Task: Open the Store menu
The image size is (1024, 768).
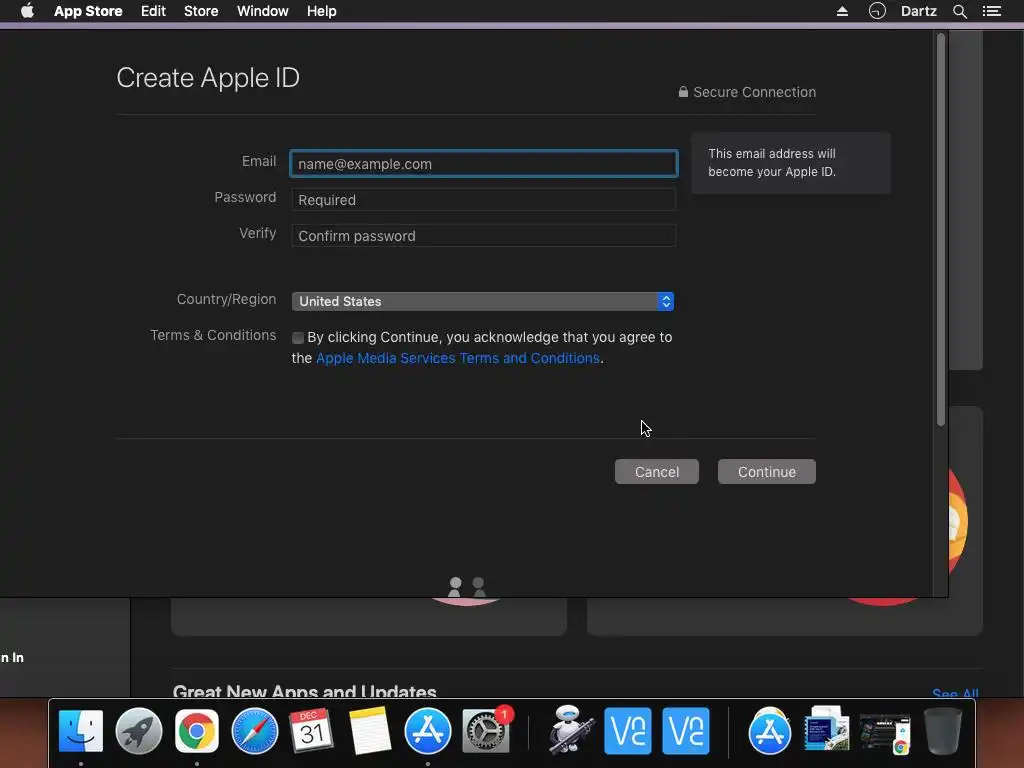Action: (201, 11)
